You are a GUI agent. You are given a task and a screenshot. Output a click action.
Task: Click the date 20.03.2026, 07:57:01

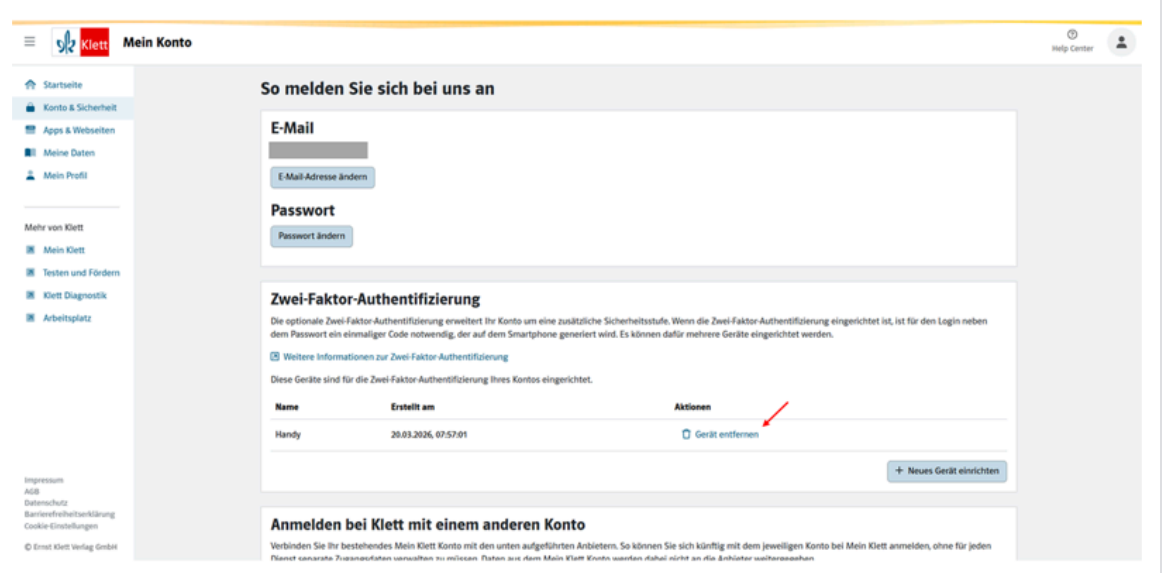click(429, 434)
